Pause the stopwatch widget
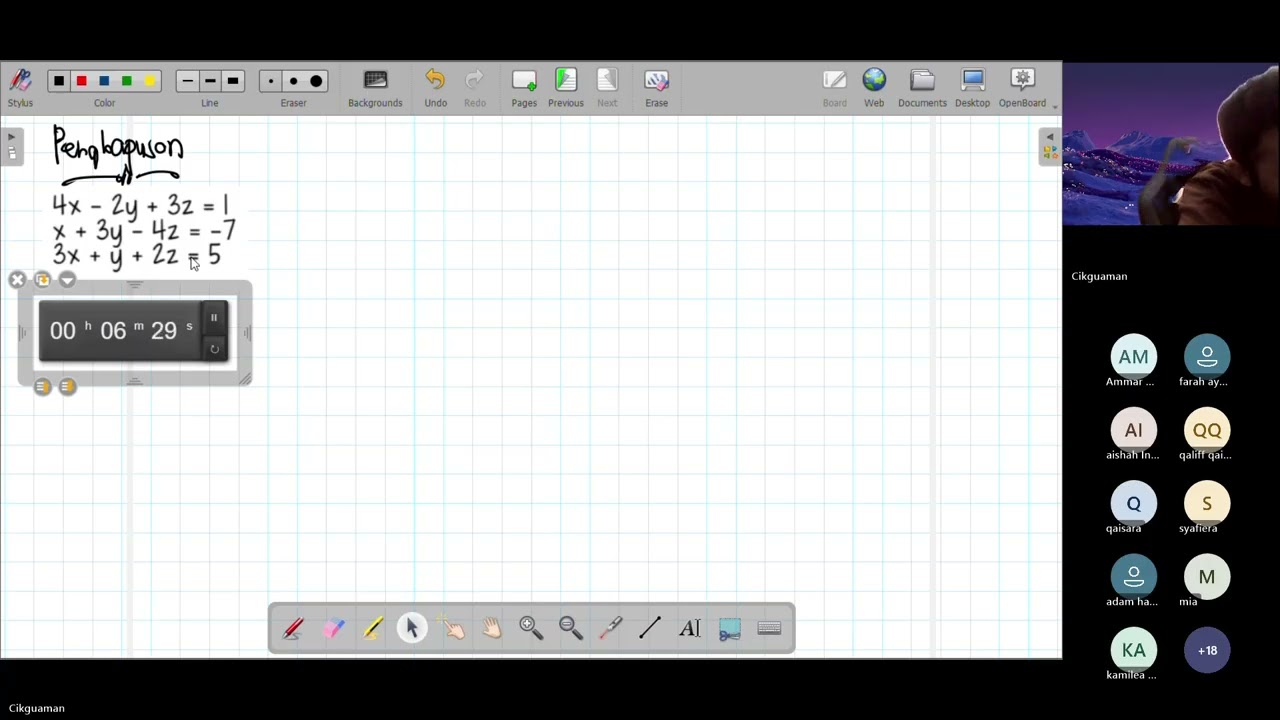The width and height of the screenshot is (1280, 720). (x=214, y=318)
